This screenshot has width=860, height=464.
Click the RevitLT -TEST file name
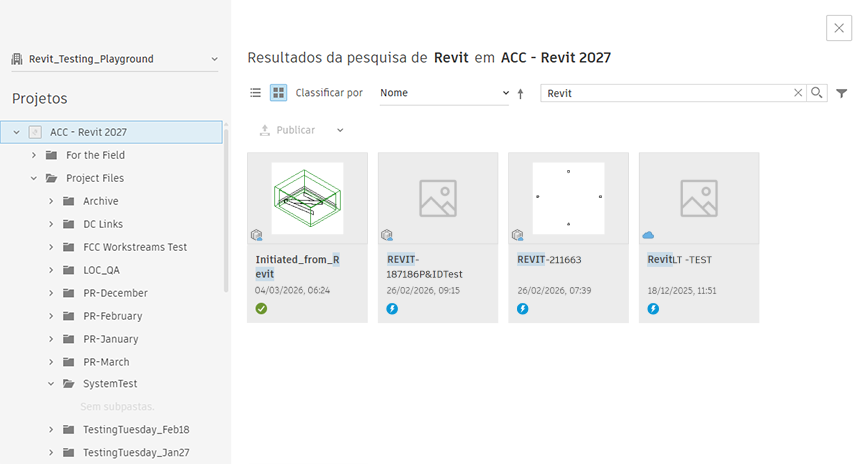pos(680,260)
